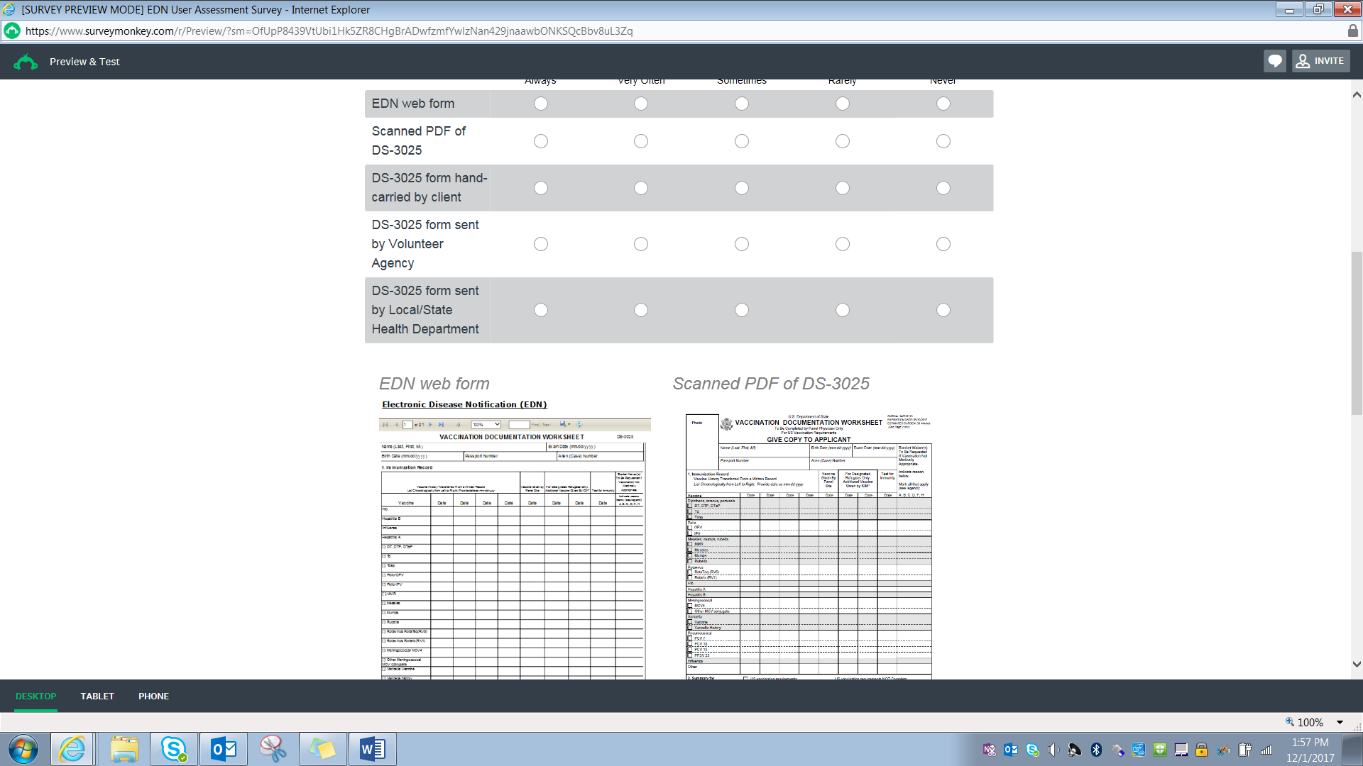Click the vertical scrollbar's up arrow
The height and width of the screenshot is (766, 1363).
pyautogui.click(x=1356, y=95)
